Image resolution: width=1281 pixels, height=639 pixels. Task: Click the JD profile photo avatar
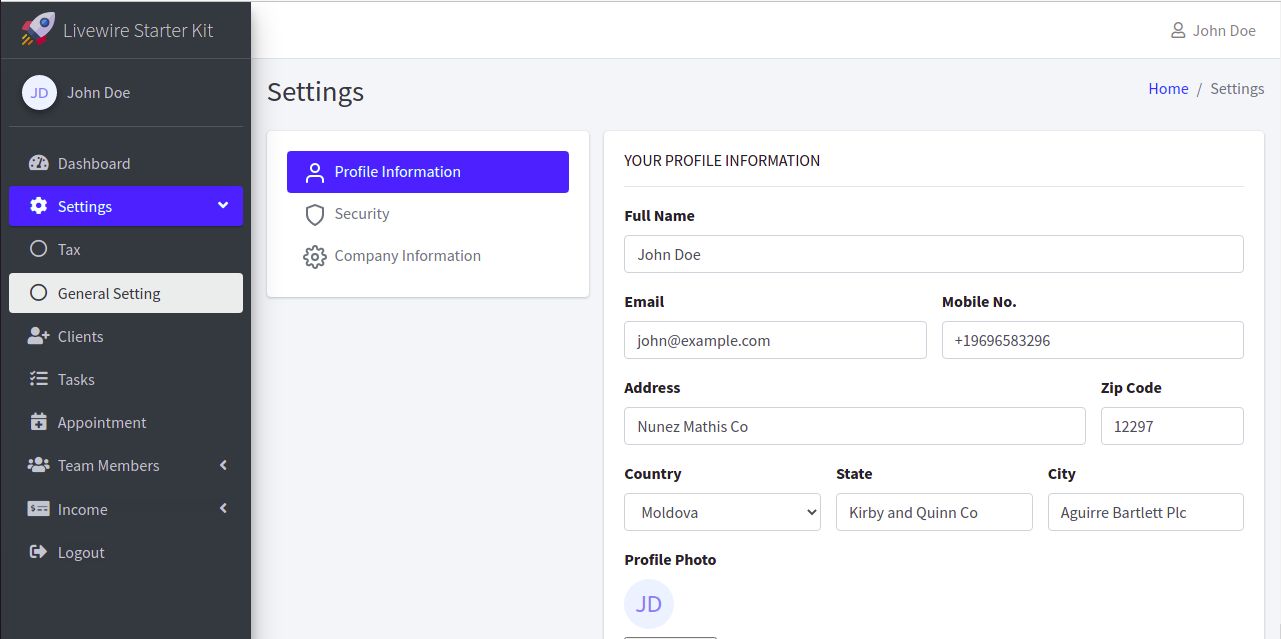649,604
